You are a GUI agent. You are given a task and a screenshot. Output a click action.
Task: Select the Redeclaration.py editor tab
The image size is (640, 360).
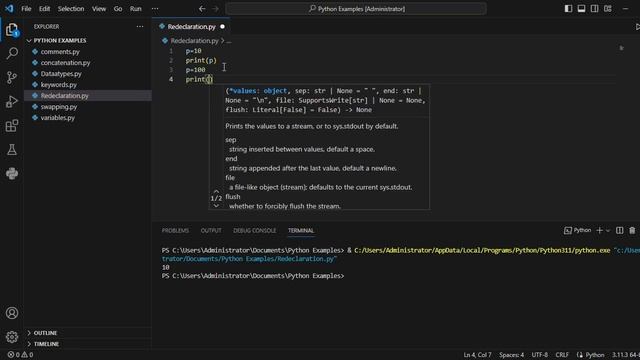[x=191, y=27]
